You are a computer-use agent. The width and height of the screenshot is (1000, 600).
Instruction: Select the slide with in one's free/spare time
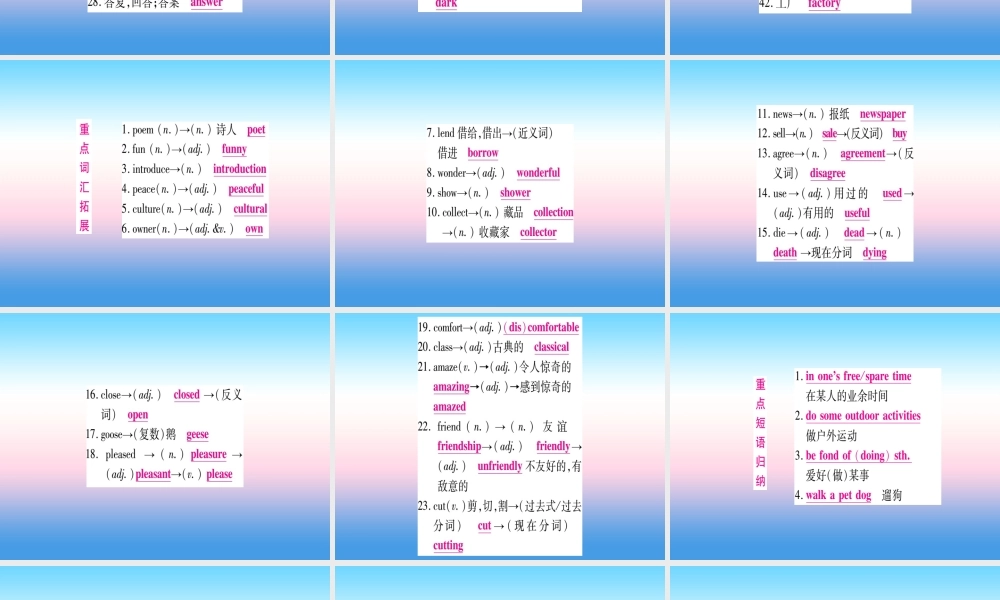point(835,436)
